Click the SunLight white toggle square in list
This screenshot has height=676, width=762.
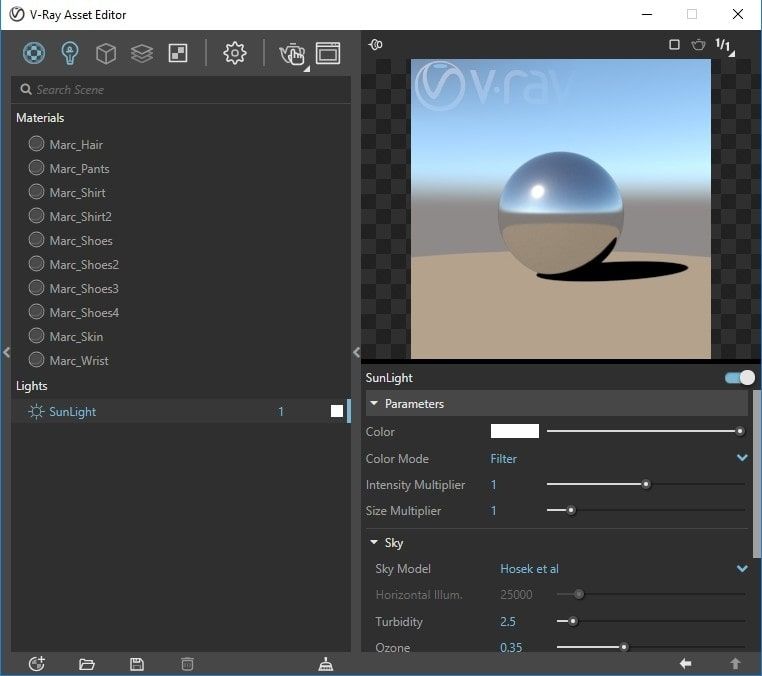(x=337, y=411)
